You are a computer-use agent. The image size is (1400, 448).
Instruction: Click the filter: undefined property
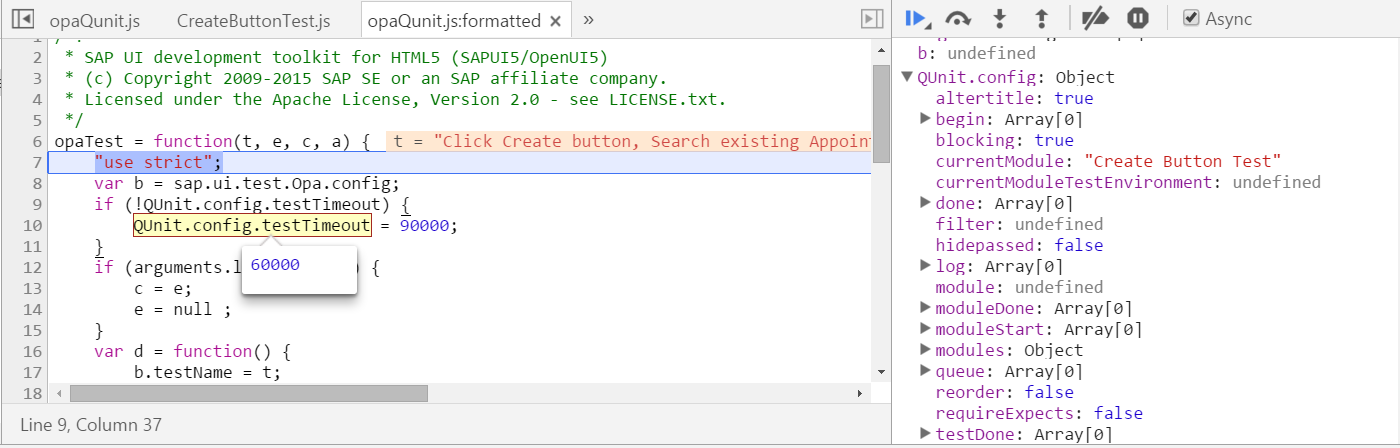[1019, 224]
